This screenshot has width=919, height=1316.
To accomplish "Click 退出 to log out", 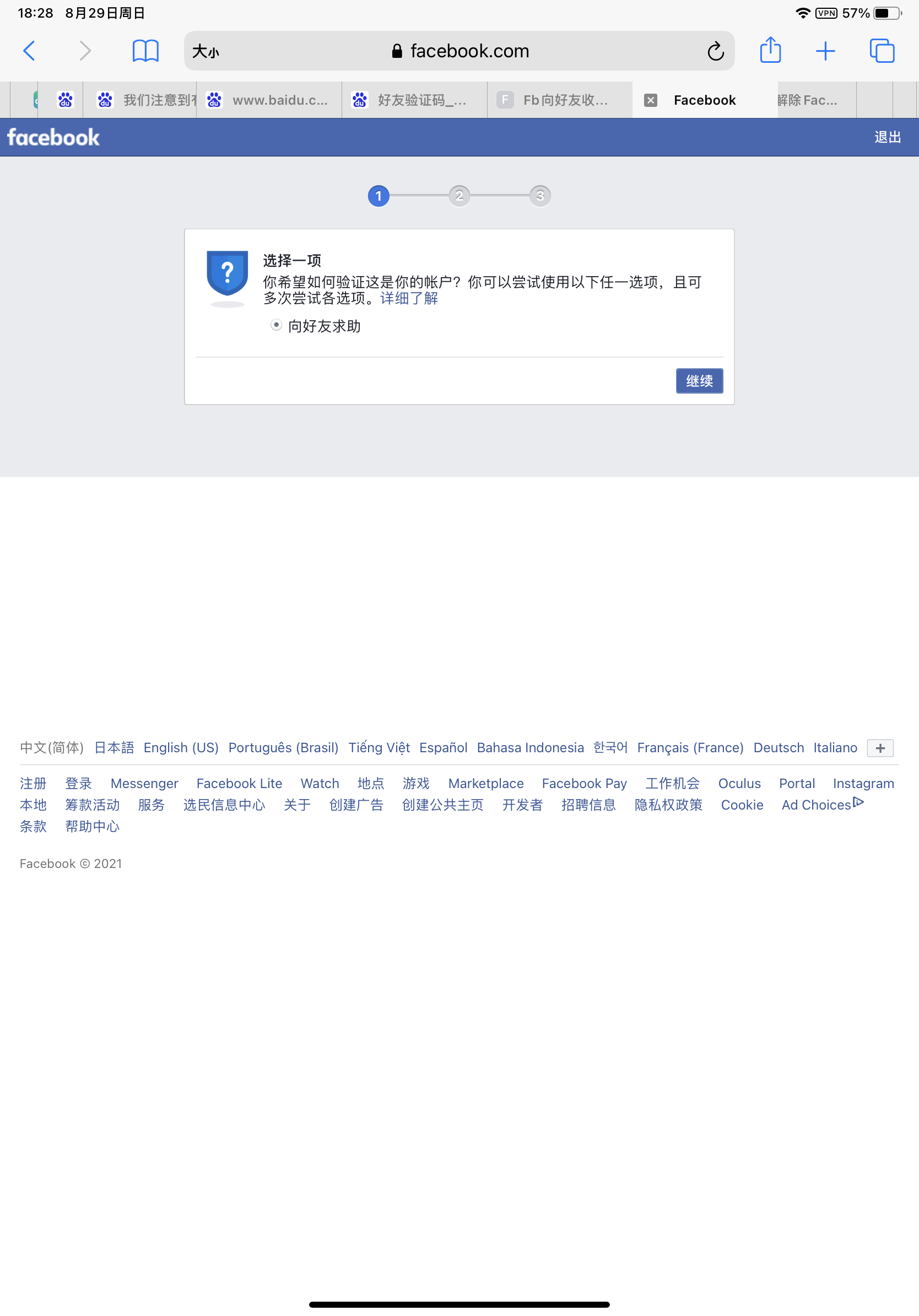I will (888, 138).
